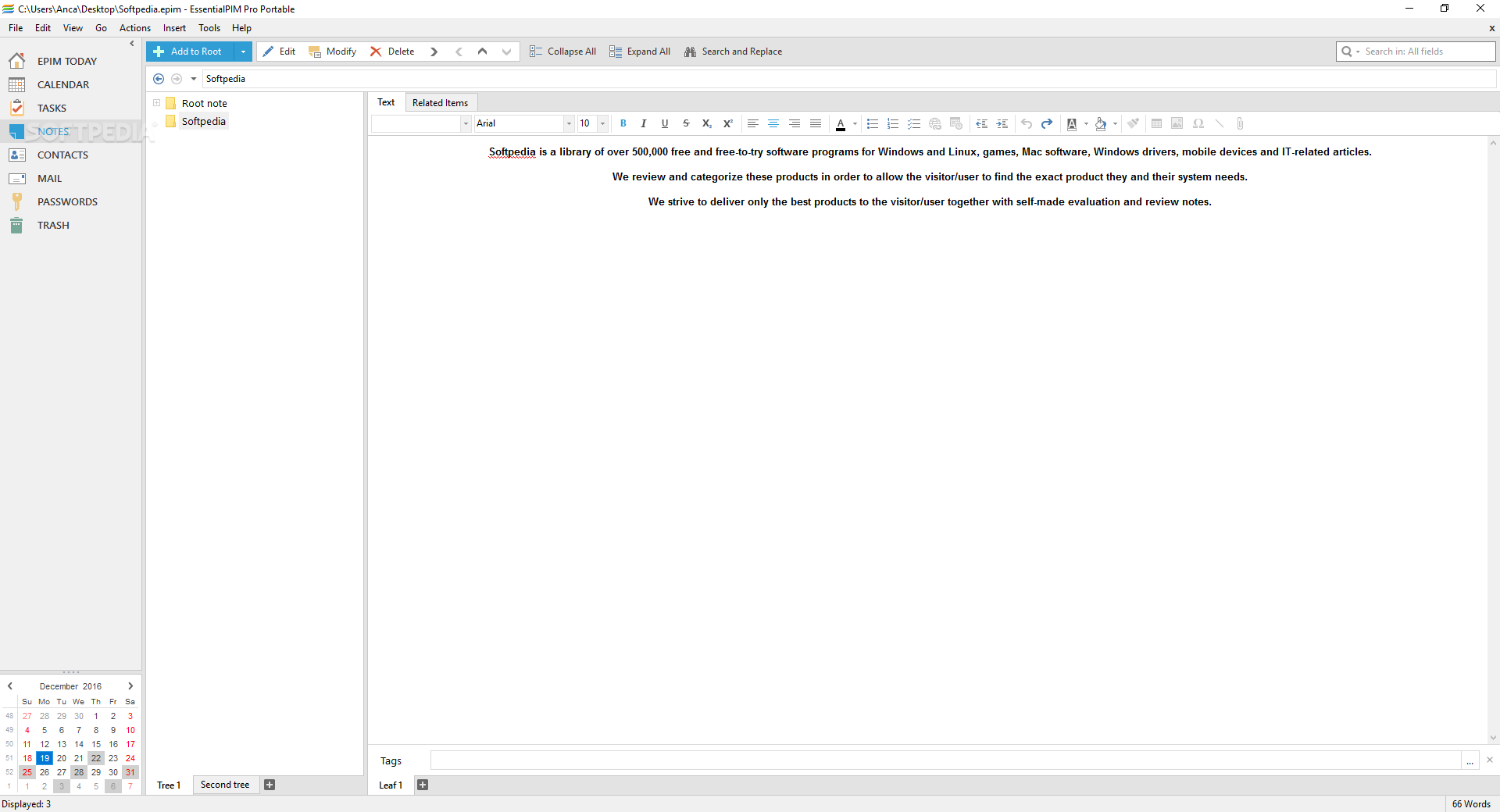The width and height of the screenshot is (1500, 812).
Task: Apply background fill bucket color
Action: pos(1101,123)
